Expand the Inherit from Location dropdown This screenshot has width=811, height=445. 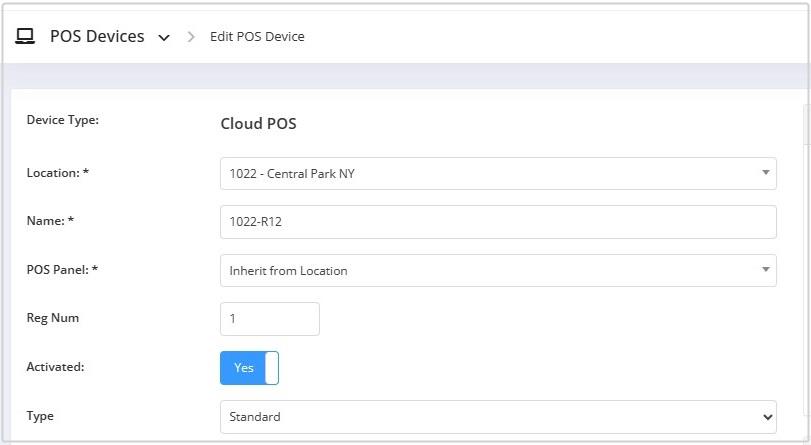(x=498, y=270)
